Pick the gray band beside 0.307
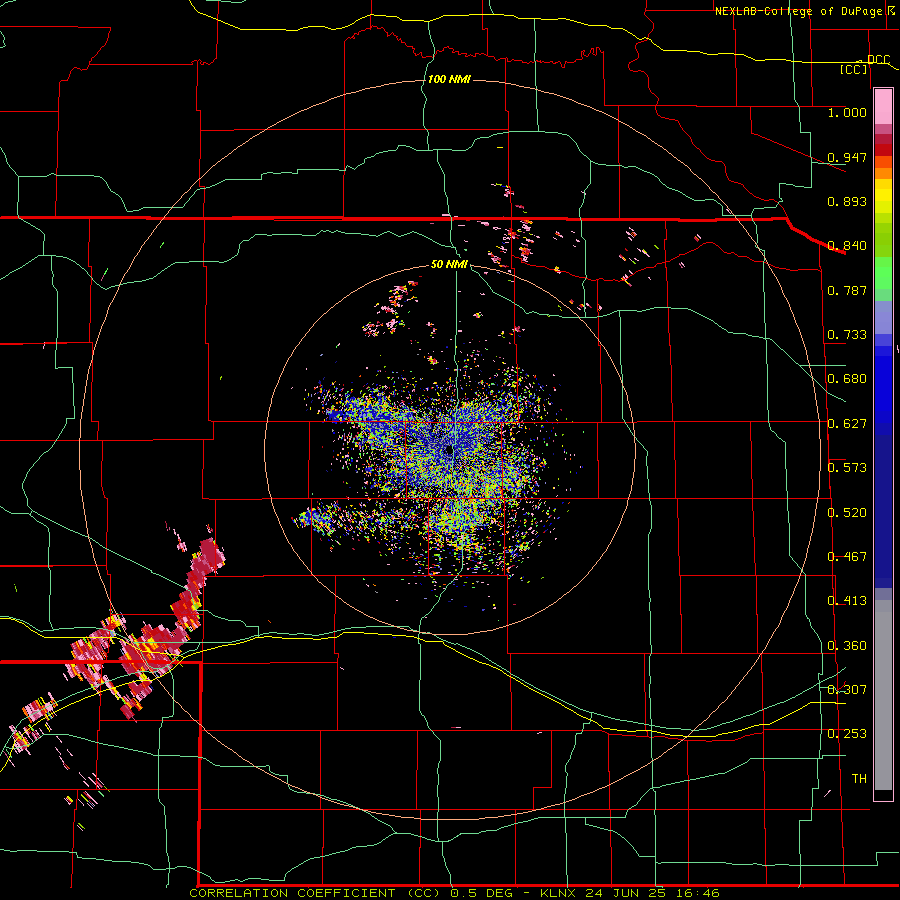 [883, 695]
